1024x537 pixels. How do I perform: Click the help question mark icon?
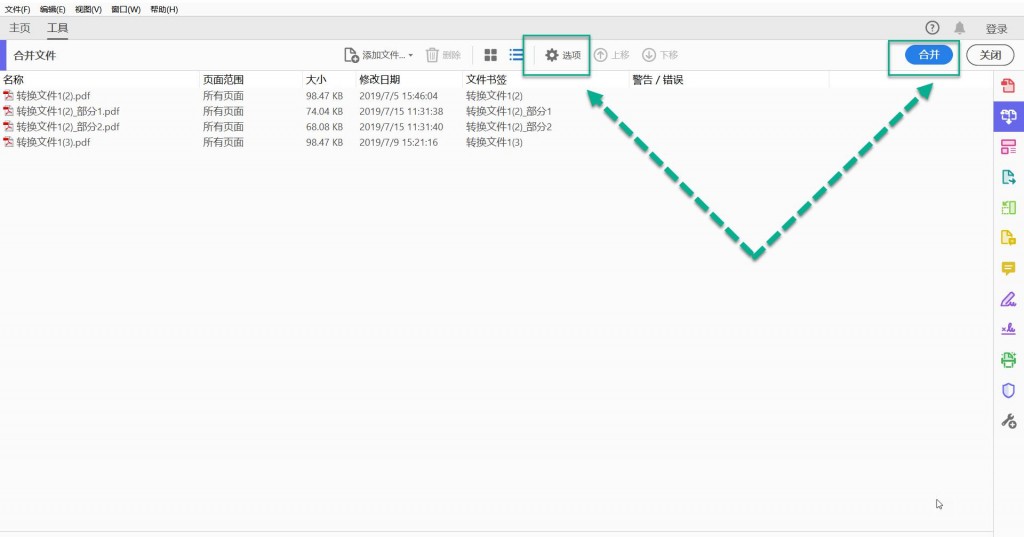pos(932,27)
